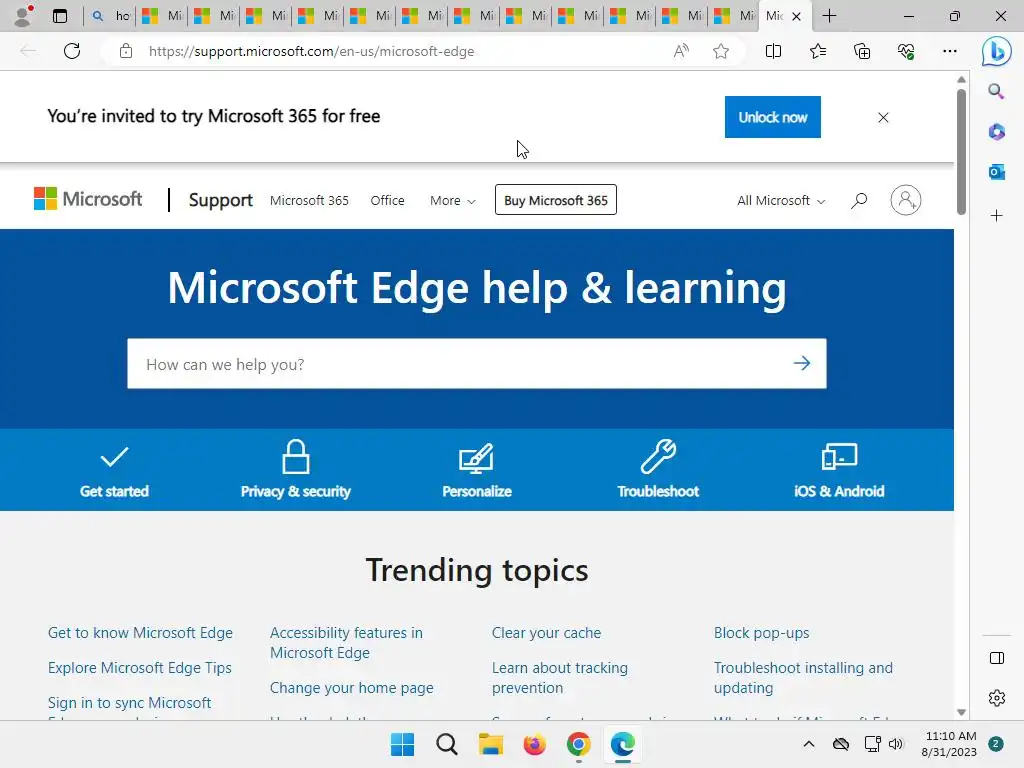1024x768 pixels.
Task: Add this page to favorites star
Action: (720, 51)
